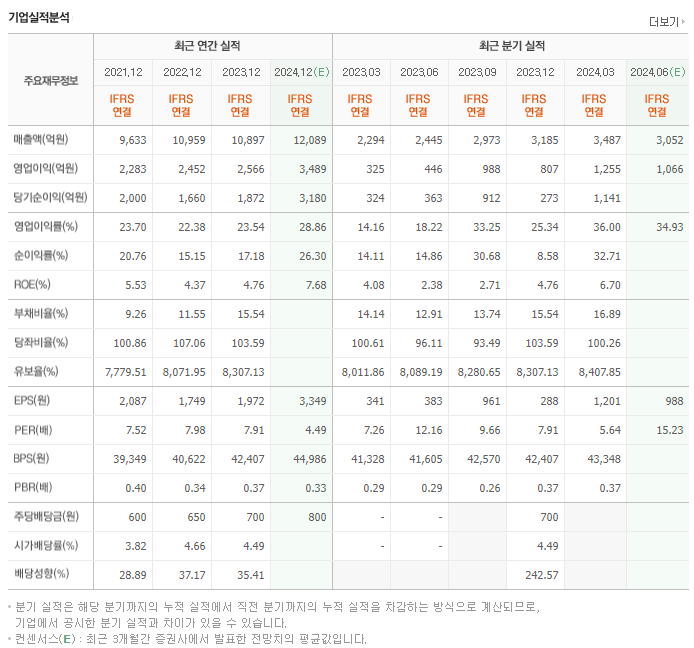
Task: Click the 9,633 revenue value
Action: 133,140
